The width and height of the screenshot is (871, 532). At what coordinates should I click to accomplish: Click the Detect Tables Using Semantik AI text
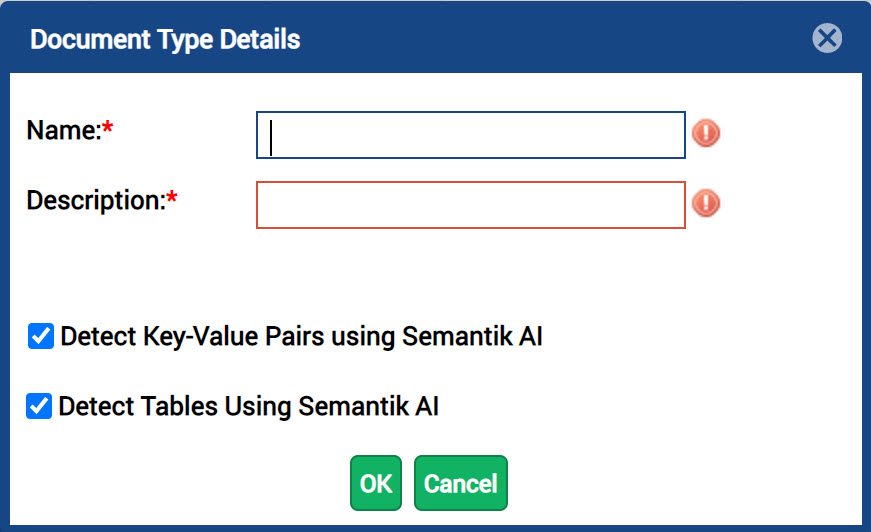point(249,406)
